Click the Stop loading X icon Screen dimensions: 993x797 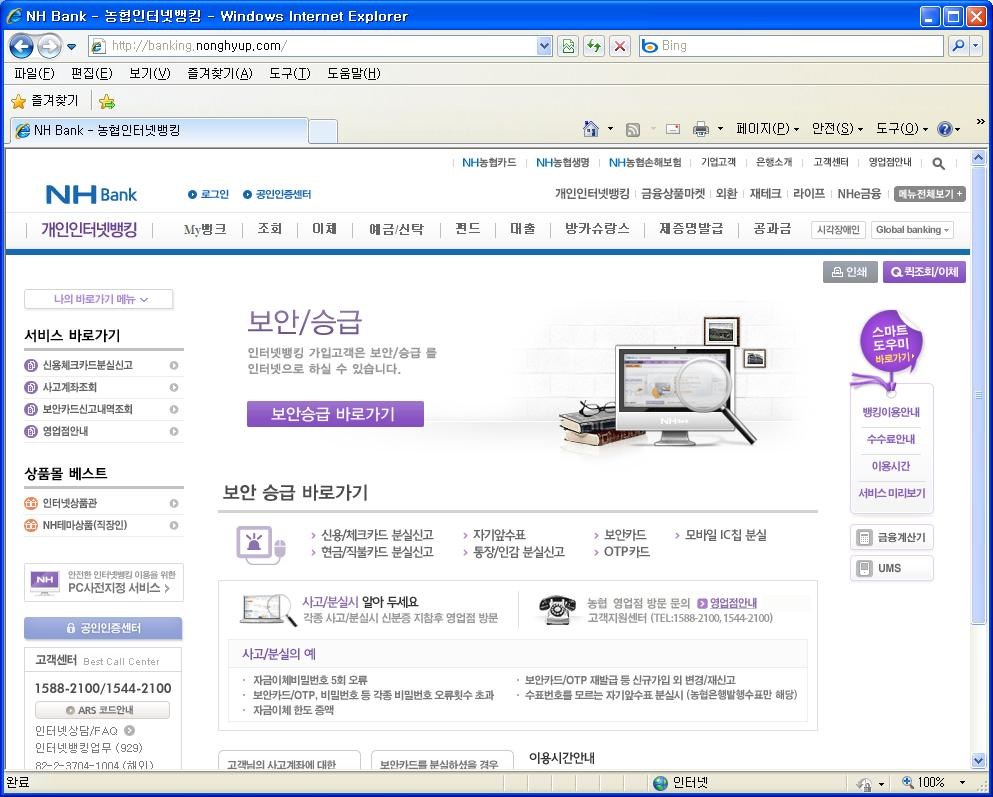620,46
